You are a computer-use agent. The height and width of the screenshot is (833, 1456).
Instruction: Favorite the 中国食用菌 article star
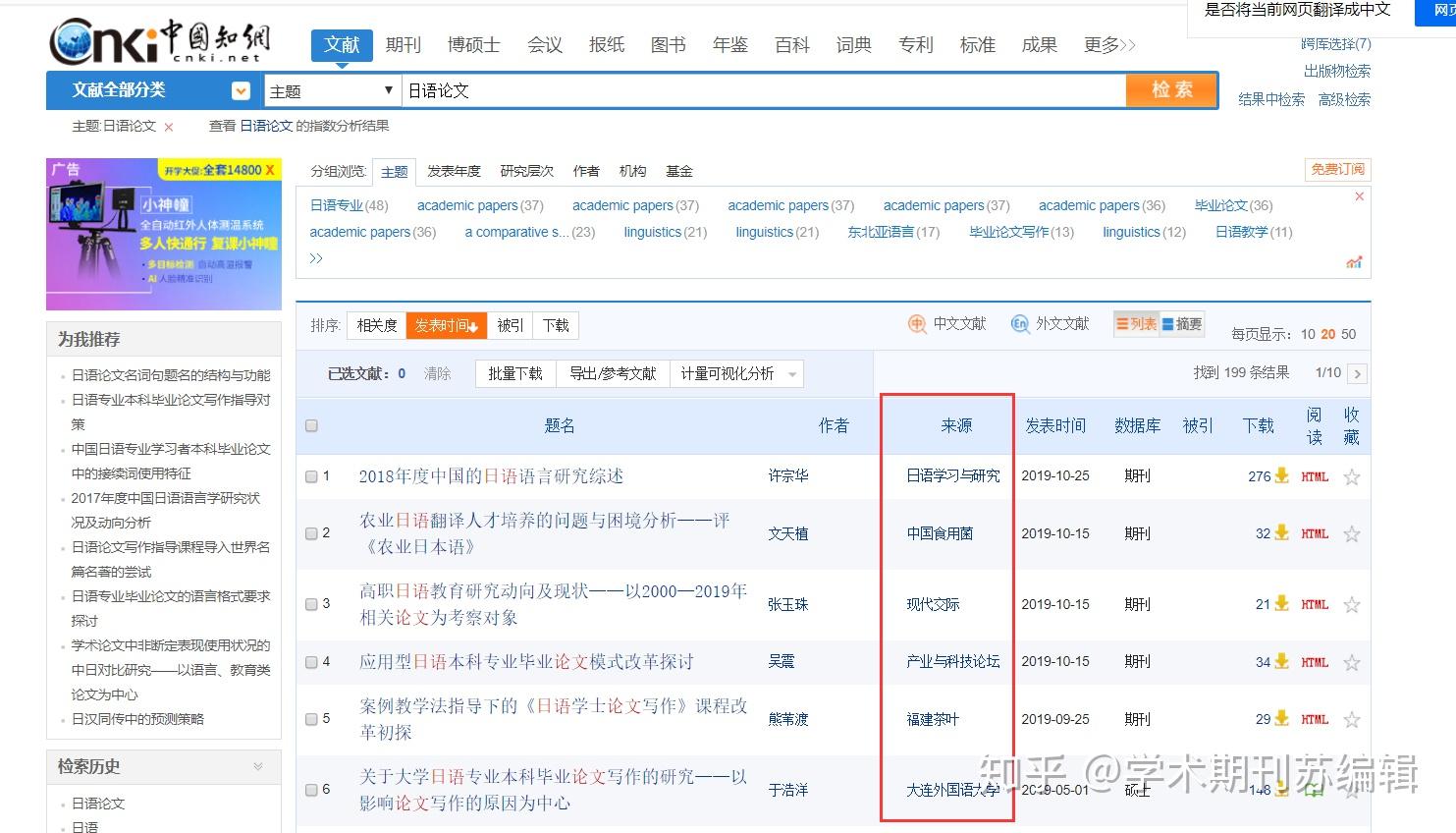[x=1352, y=534]
